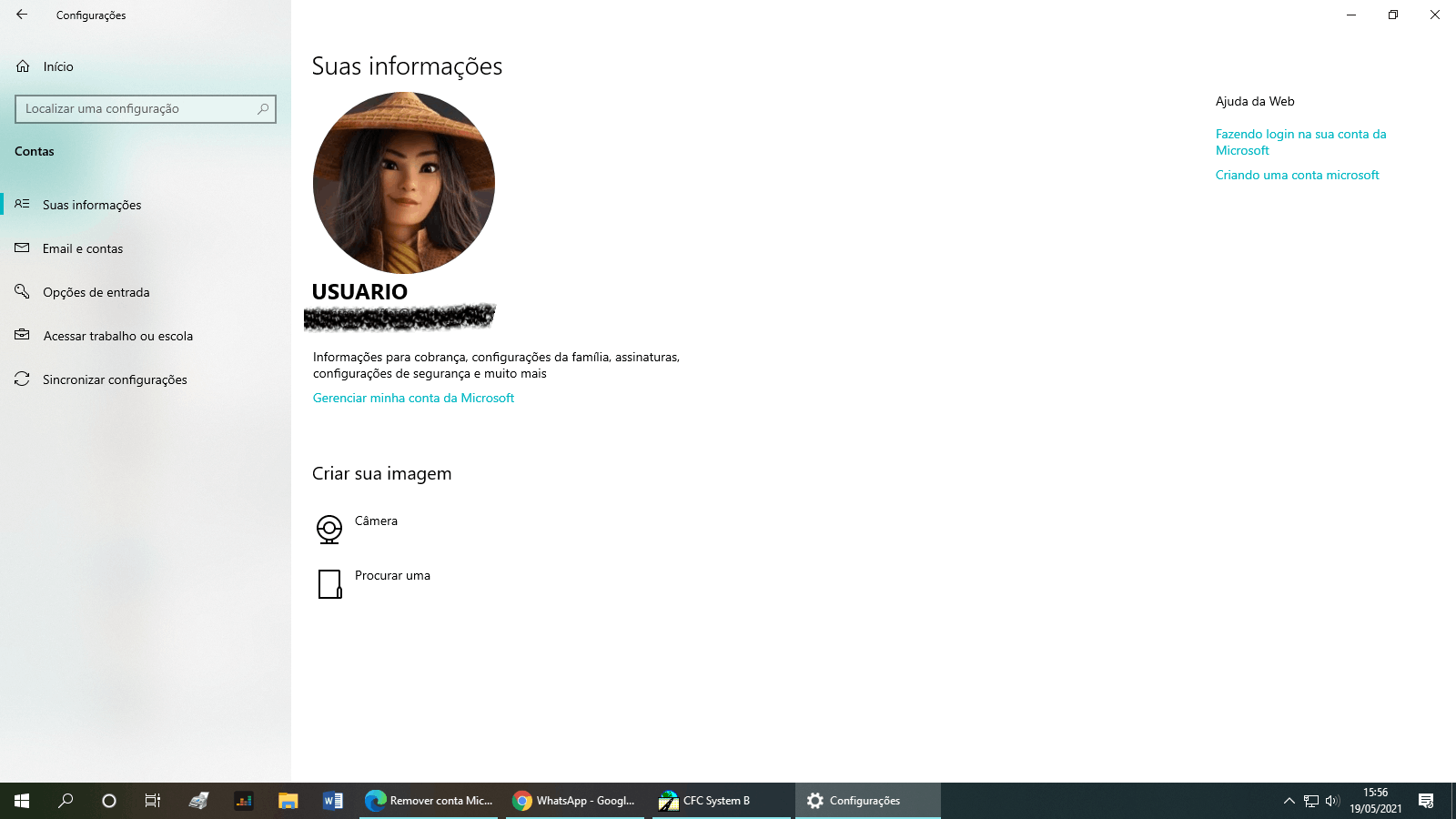Switch to CFC System B window
1456x819 pixels.
click(x=721, y=801)
